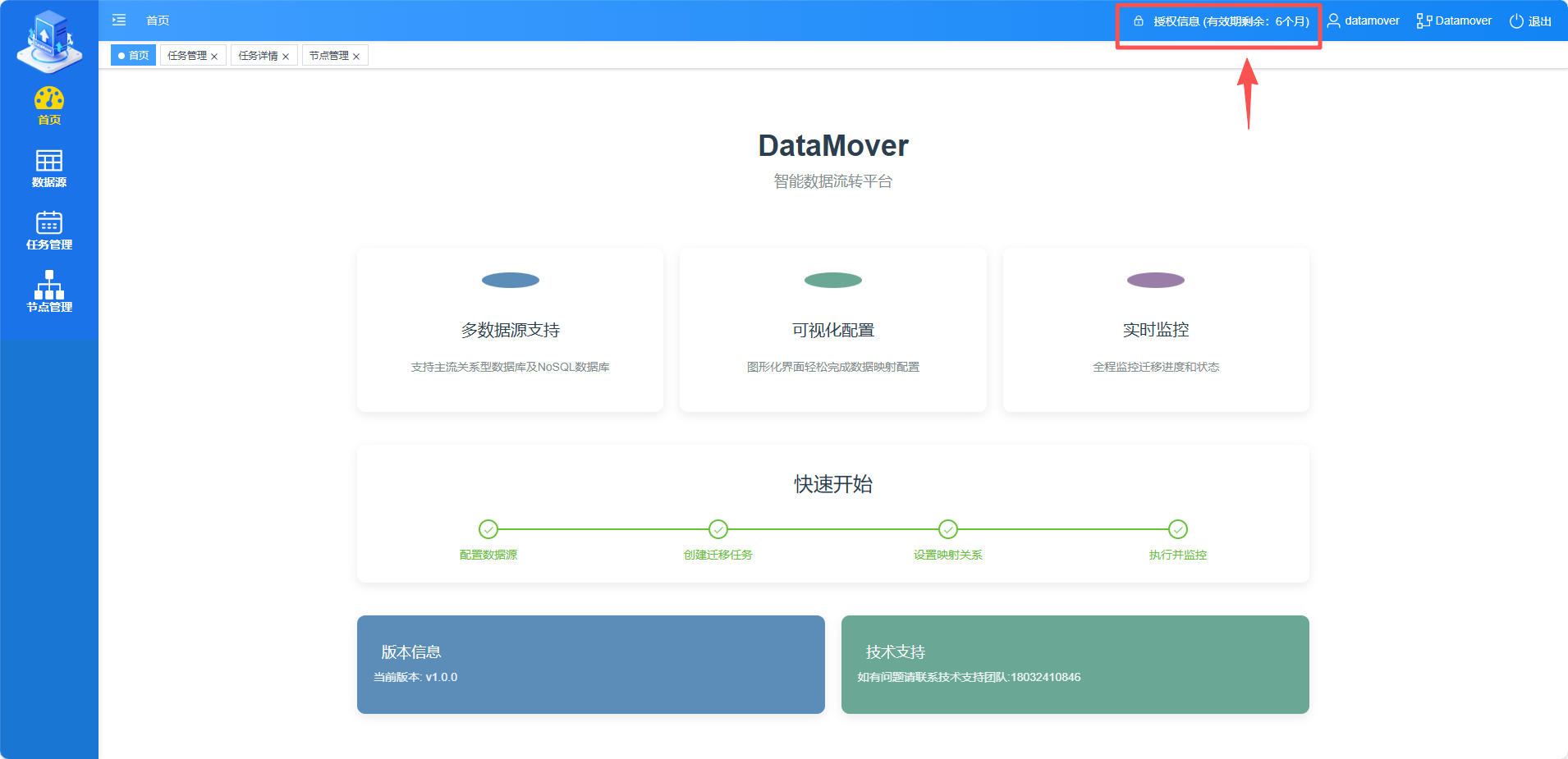
Task: Open 节点管理 node tree icon in the sidebar
Action: (x=49, y=285)
